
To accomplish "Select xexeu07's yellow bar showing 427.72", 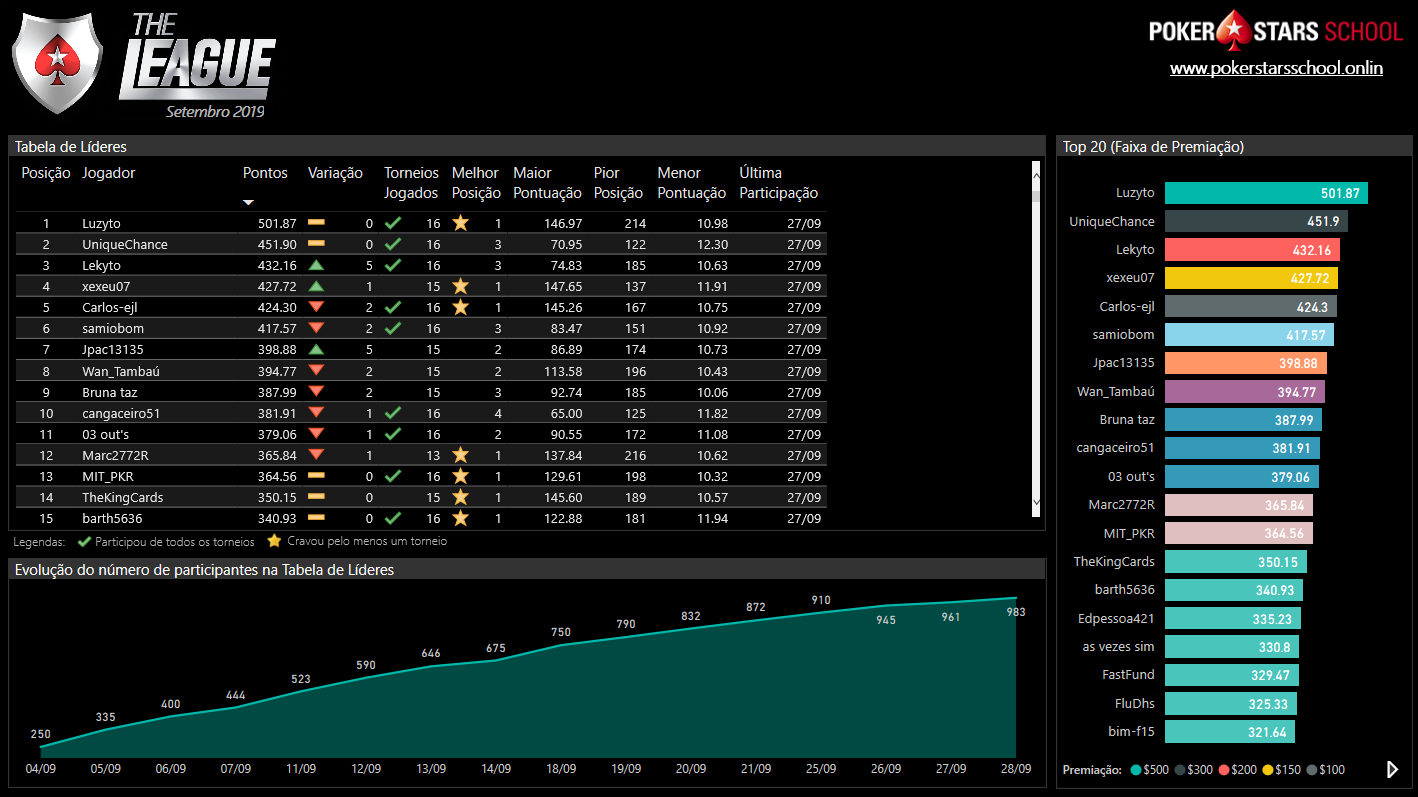I will [x=1251, y=278].
